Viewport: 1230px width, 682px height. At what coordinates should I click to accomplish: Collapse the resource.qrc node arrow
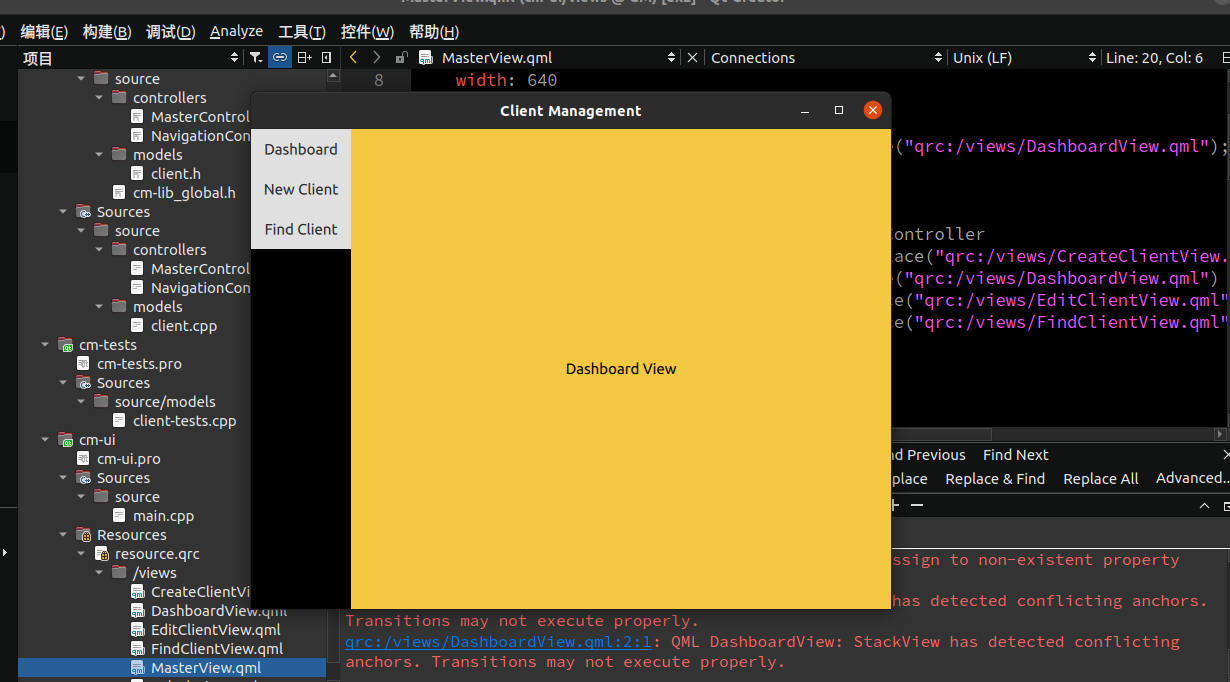(81, 554)
